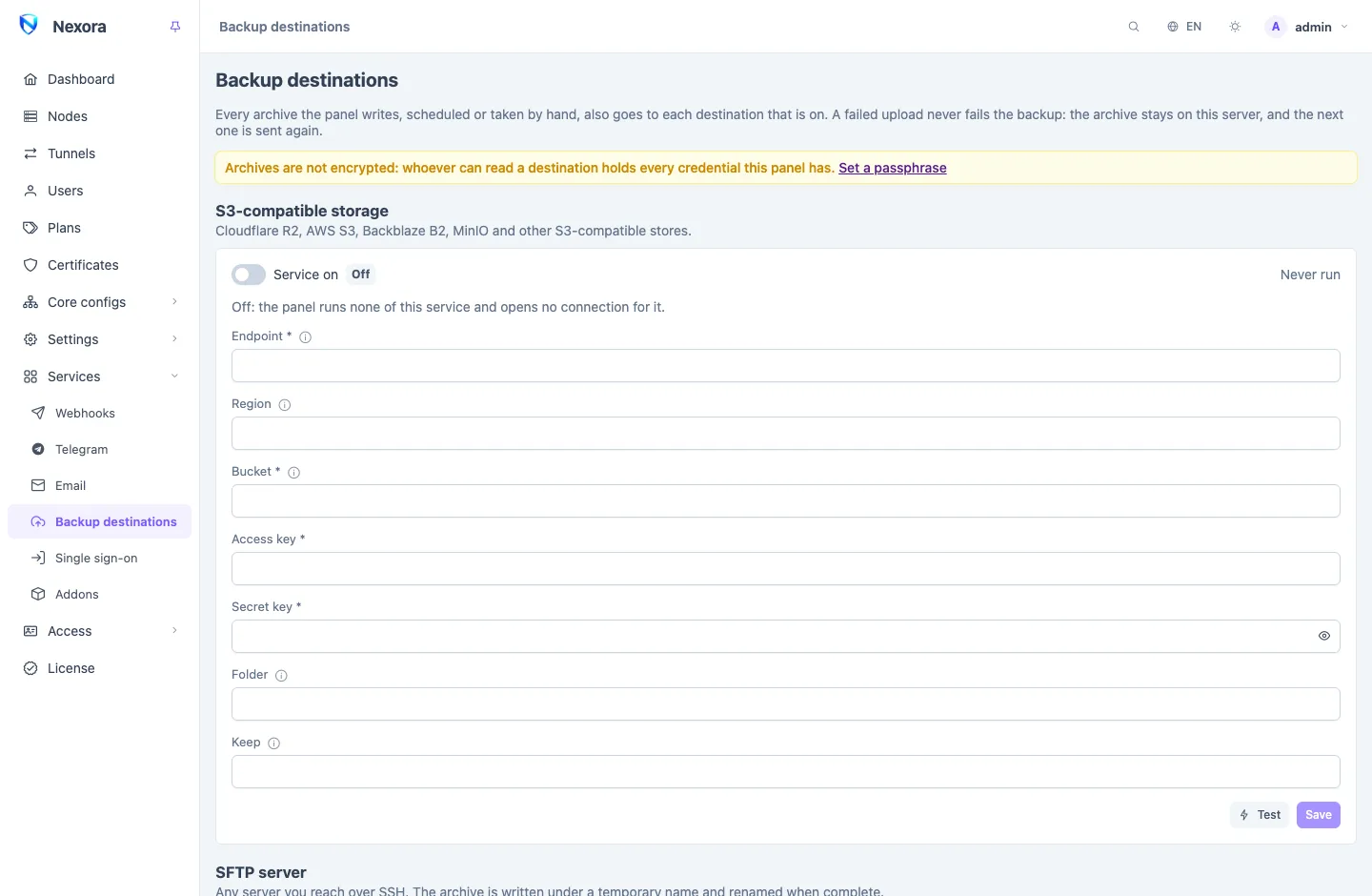Image resolution: width=1372 pixels, height=896 pixels.
Task: Open search with the magnifier icon
Action: click(1134, 27)
